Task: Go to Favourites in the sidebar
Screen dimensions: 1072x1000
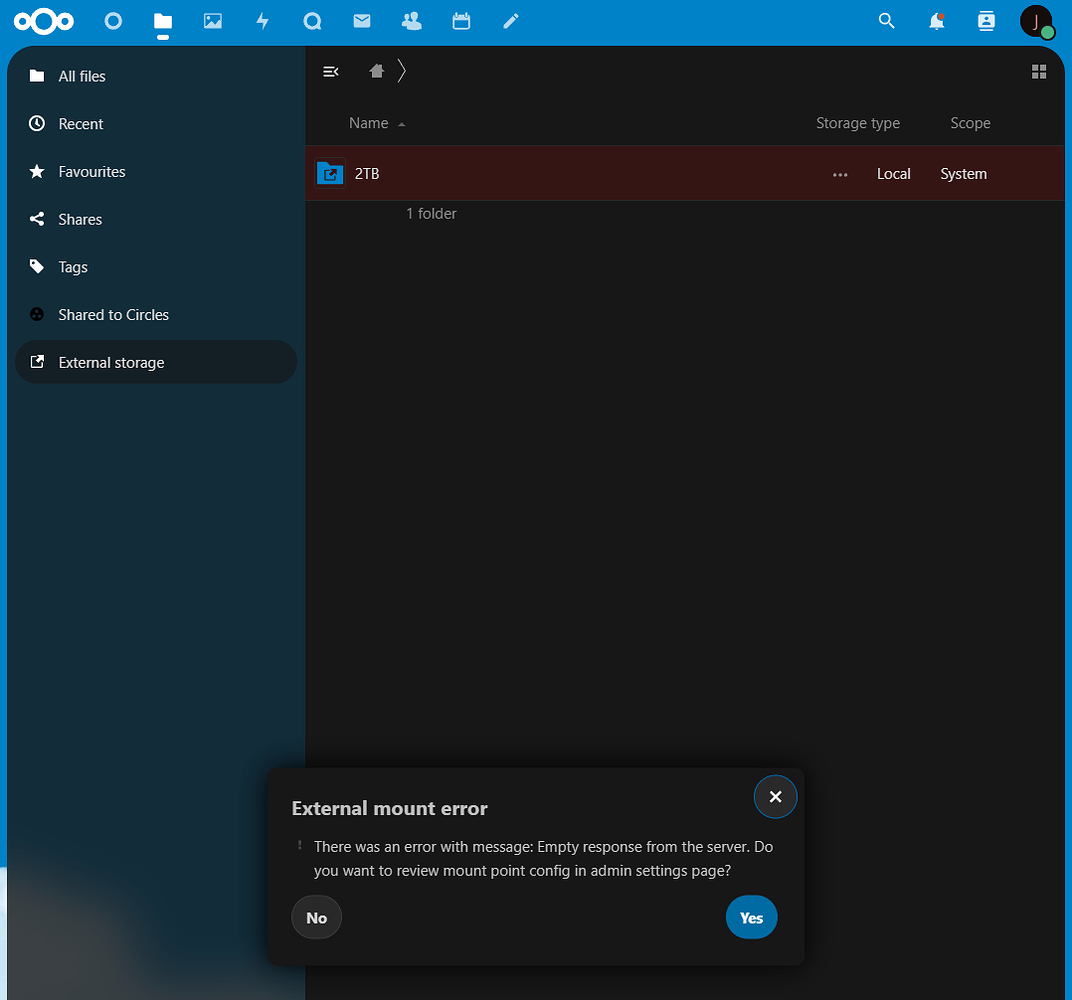Action: (91, 171)
